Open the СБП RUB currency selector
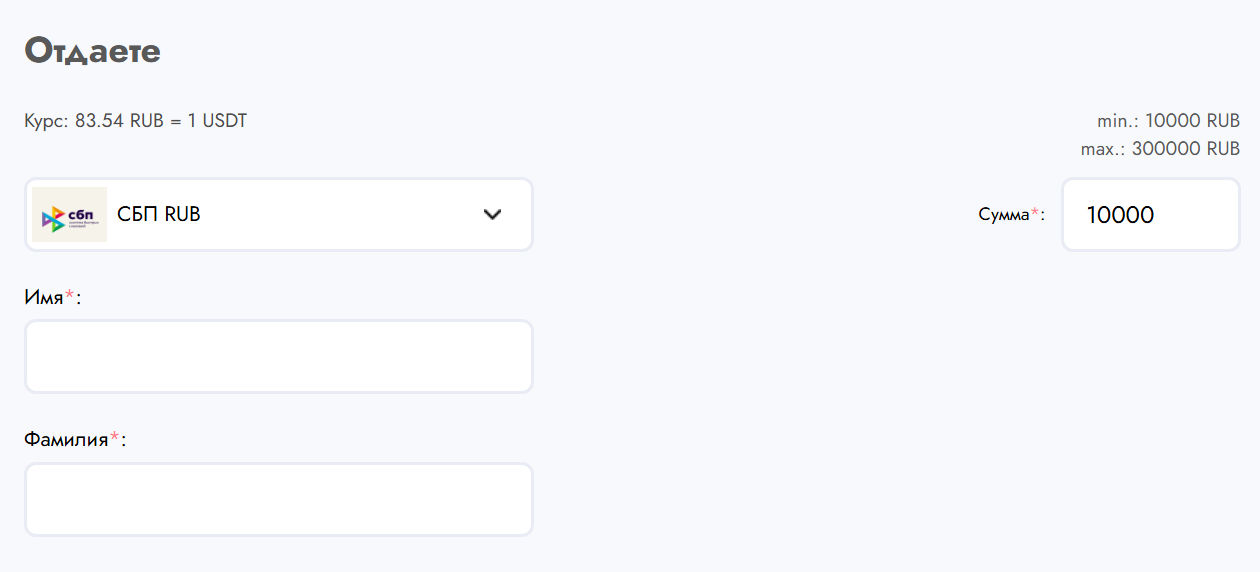The height and width of the screenshot is (572, 1260). 300,215
